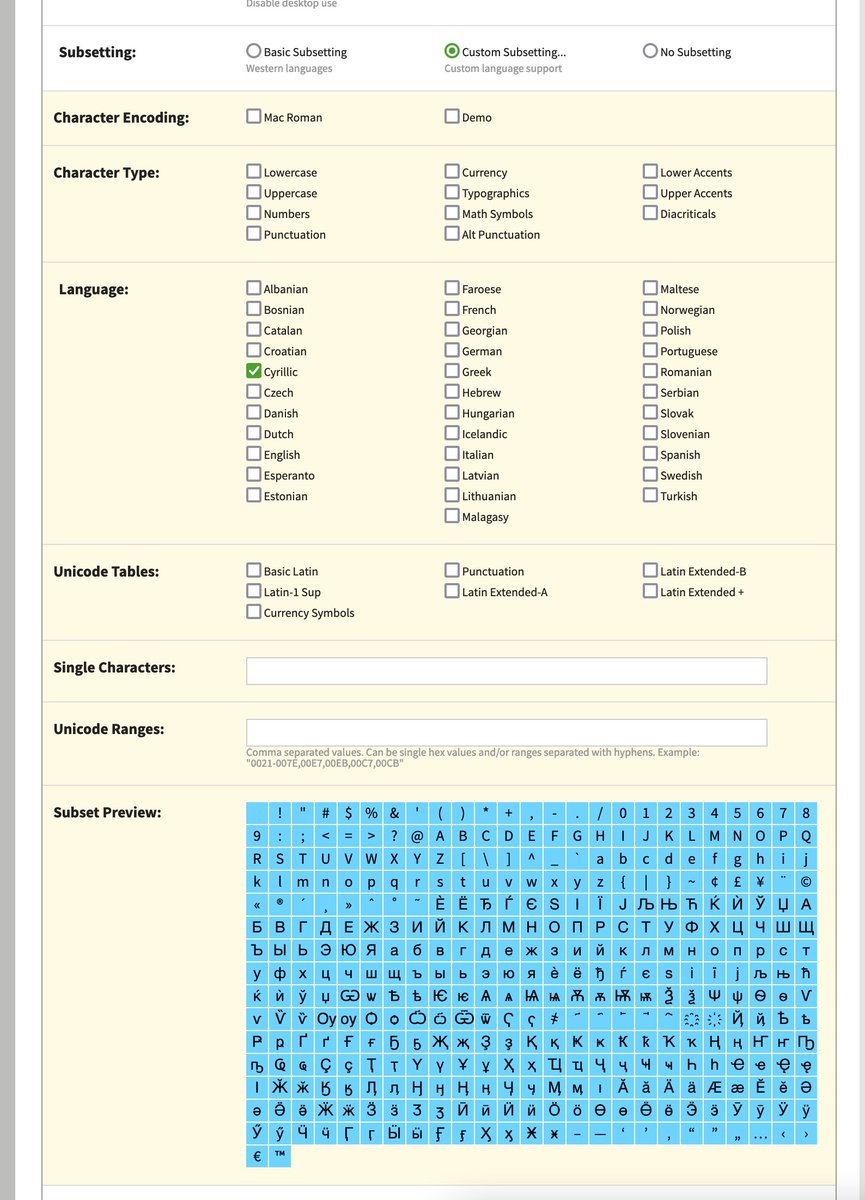The width and height of the screenshot is (865, 1200).
Task: Enable the Malagasy language checkbox
Action: pyautogui.click(x=452, y=516)
